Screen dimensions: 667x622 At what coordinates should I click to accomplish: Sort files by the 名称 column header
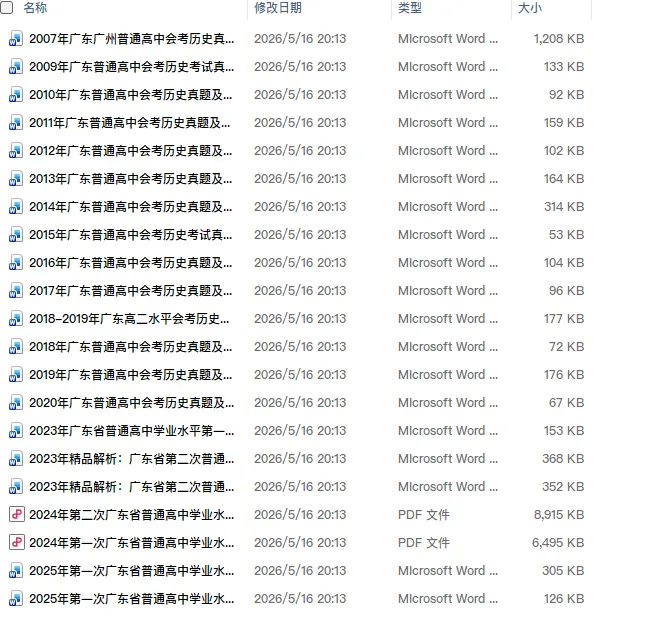tap(35, 8)
